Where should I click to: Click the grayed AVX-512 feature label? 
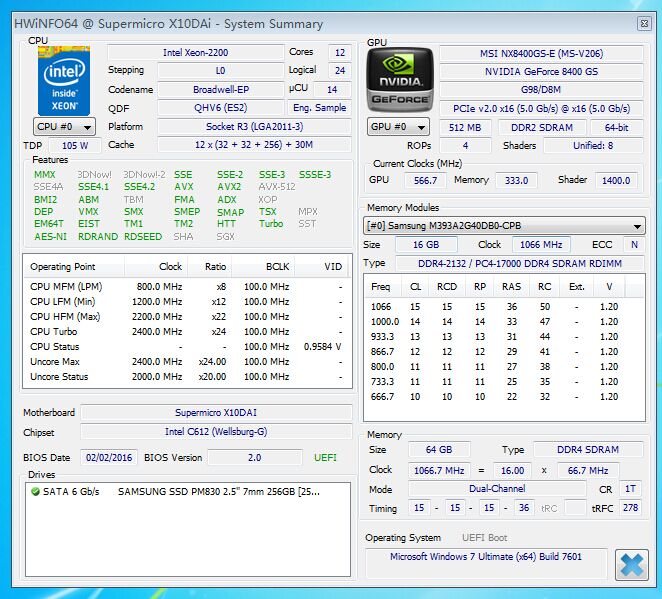(x=277, y=187)
